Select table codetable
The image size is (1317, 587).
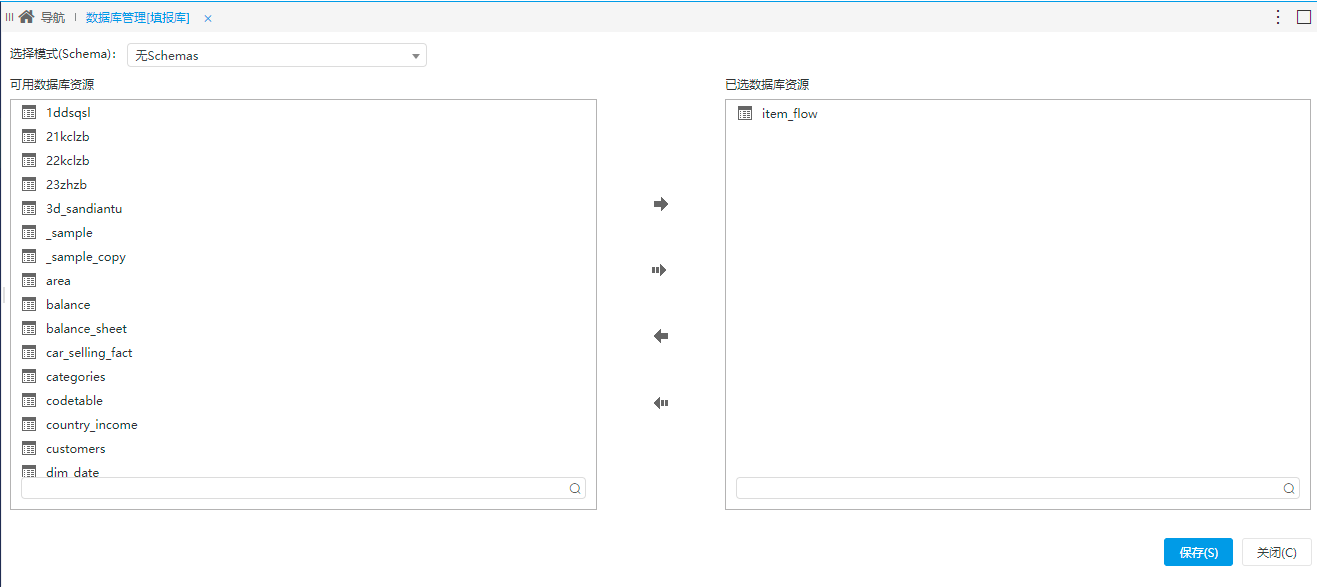[x=74, y=401]
